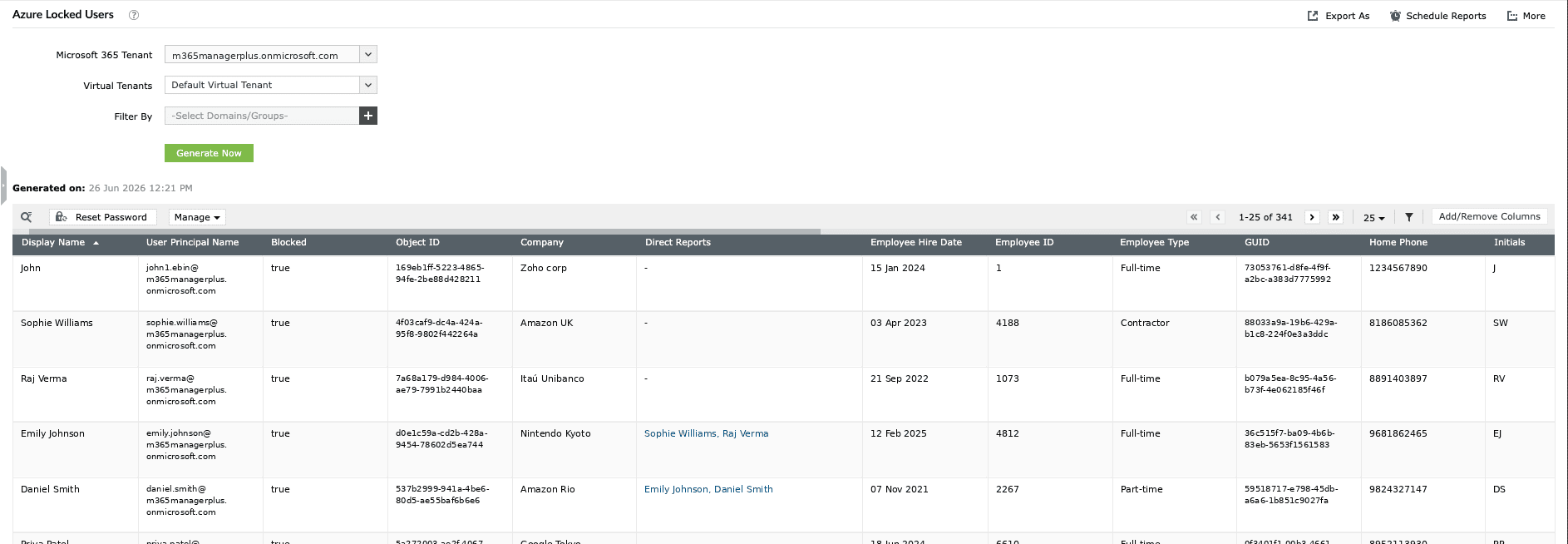Click the home phone '9681862465'
The image size is (1568, 544).
[1398, 433]
